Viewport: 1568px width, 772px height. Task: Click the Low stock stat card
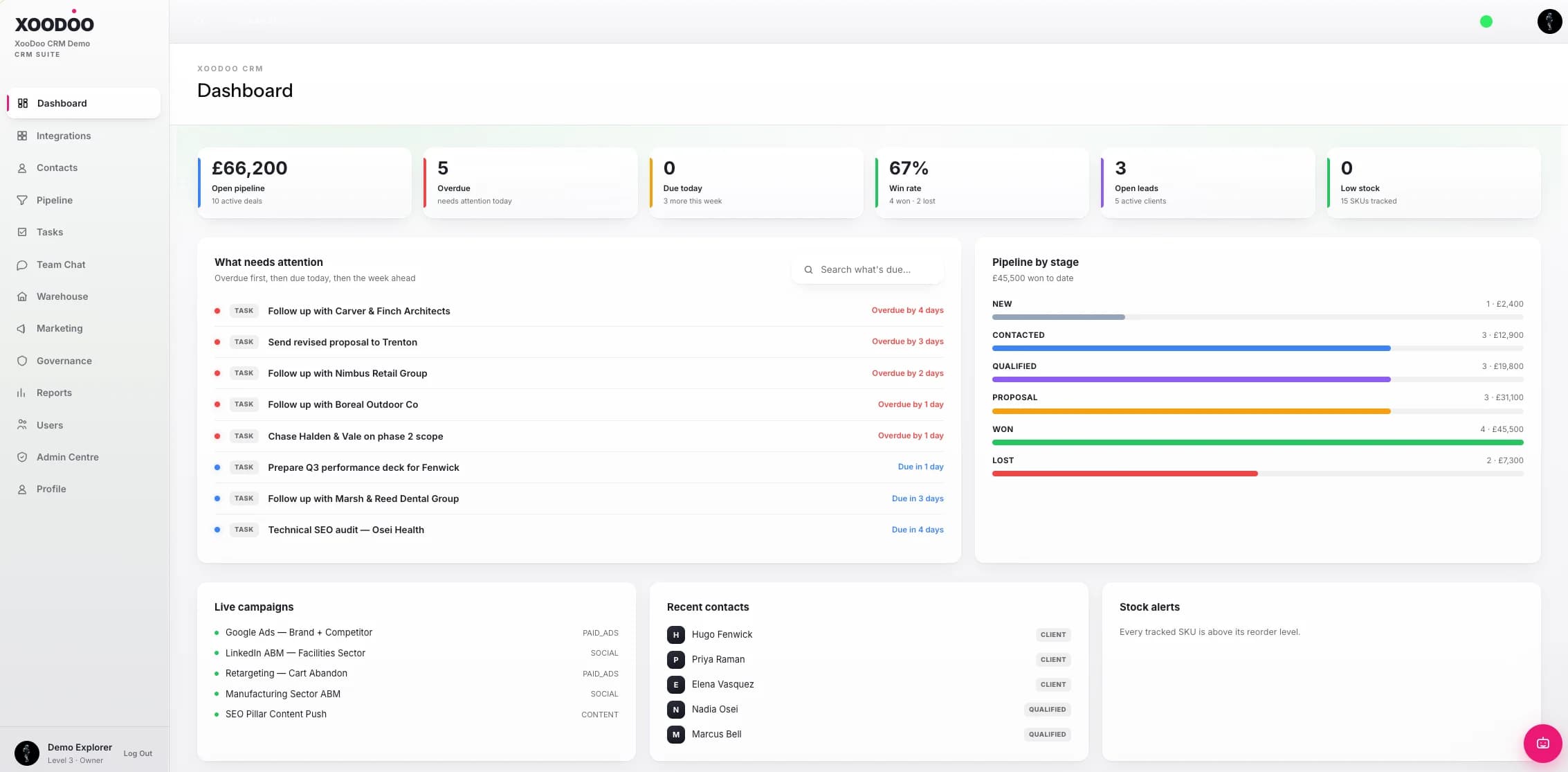(1434, 183)
